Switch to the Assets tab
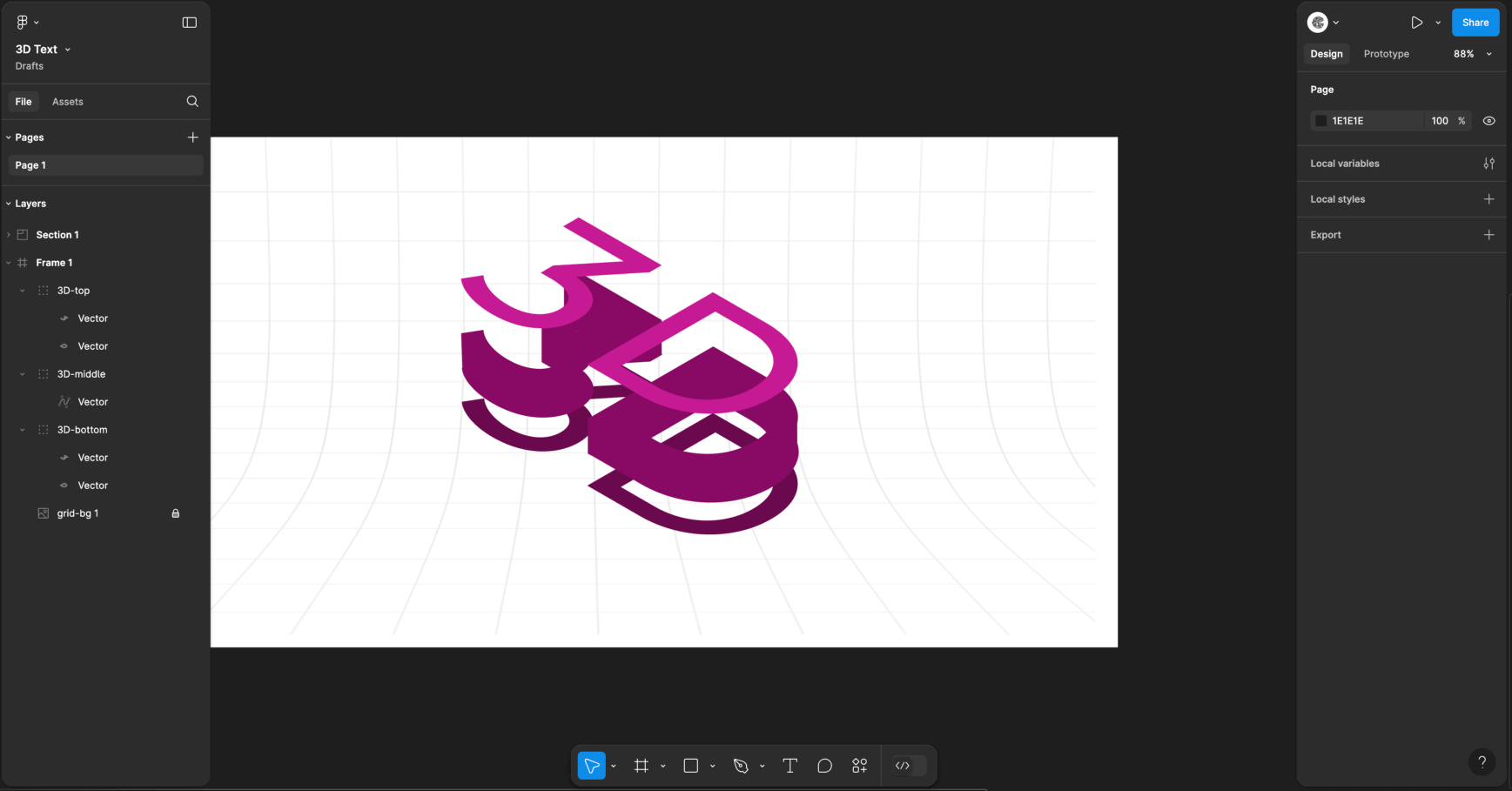Viewport: 1512px width, 791px height. coord(67,102)
